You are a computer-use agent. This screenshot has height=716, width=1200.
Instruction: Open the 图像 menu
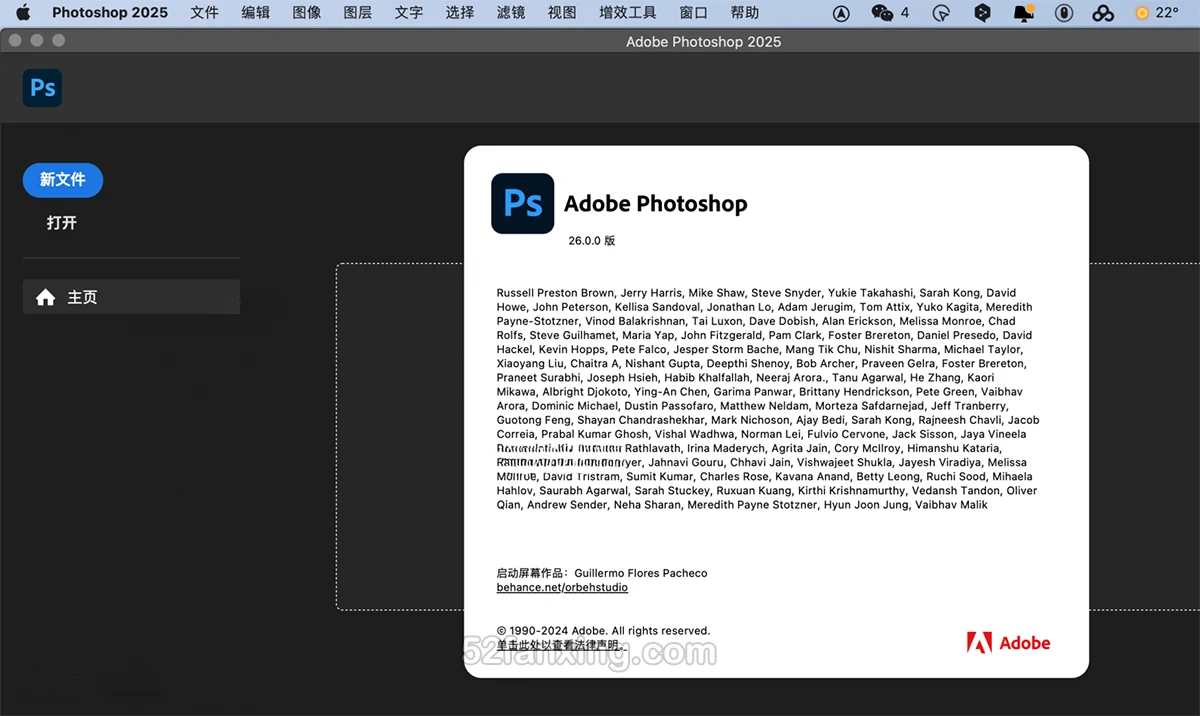(307, 13)
